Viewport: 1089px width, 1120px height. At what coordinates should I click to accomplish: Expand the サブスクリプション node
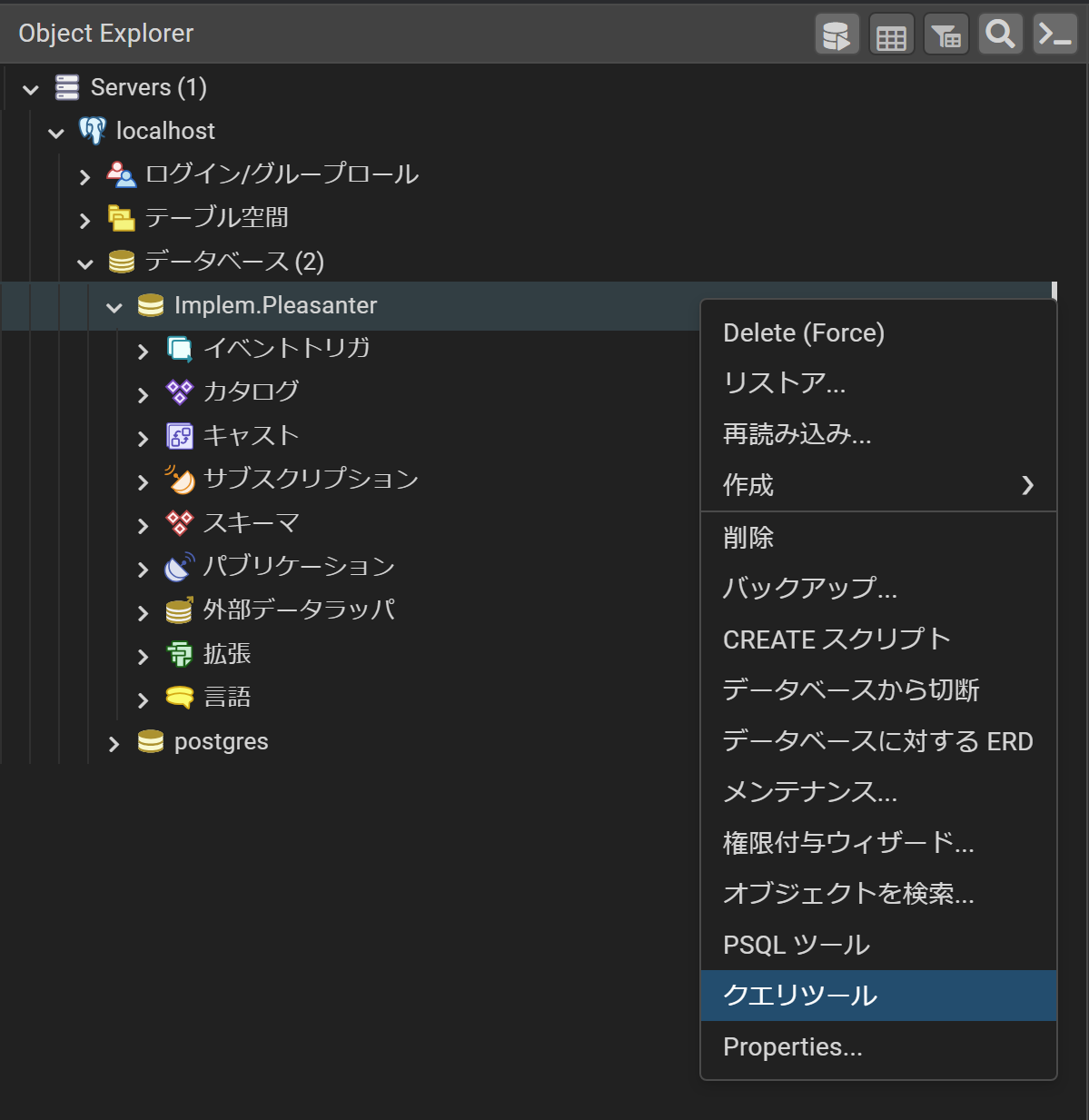coord(143,481)
